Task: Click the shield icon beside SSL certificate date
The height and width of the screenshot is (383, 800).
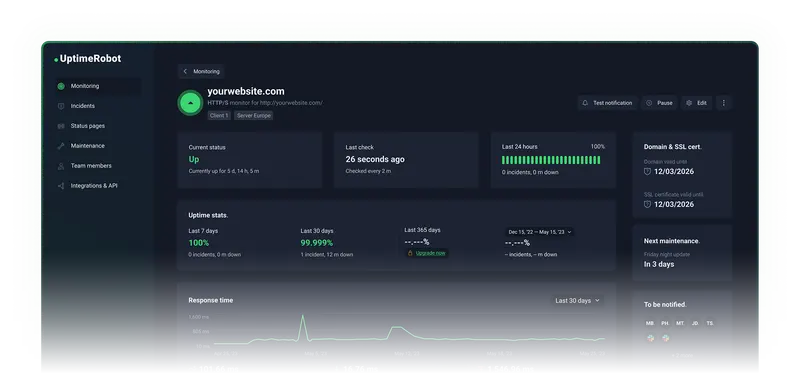Action: point(647,205)
